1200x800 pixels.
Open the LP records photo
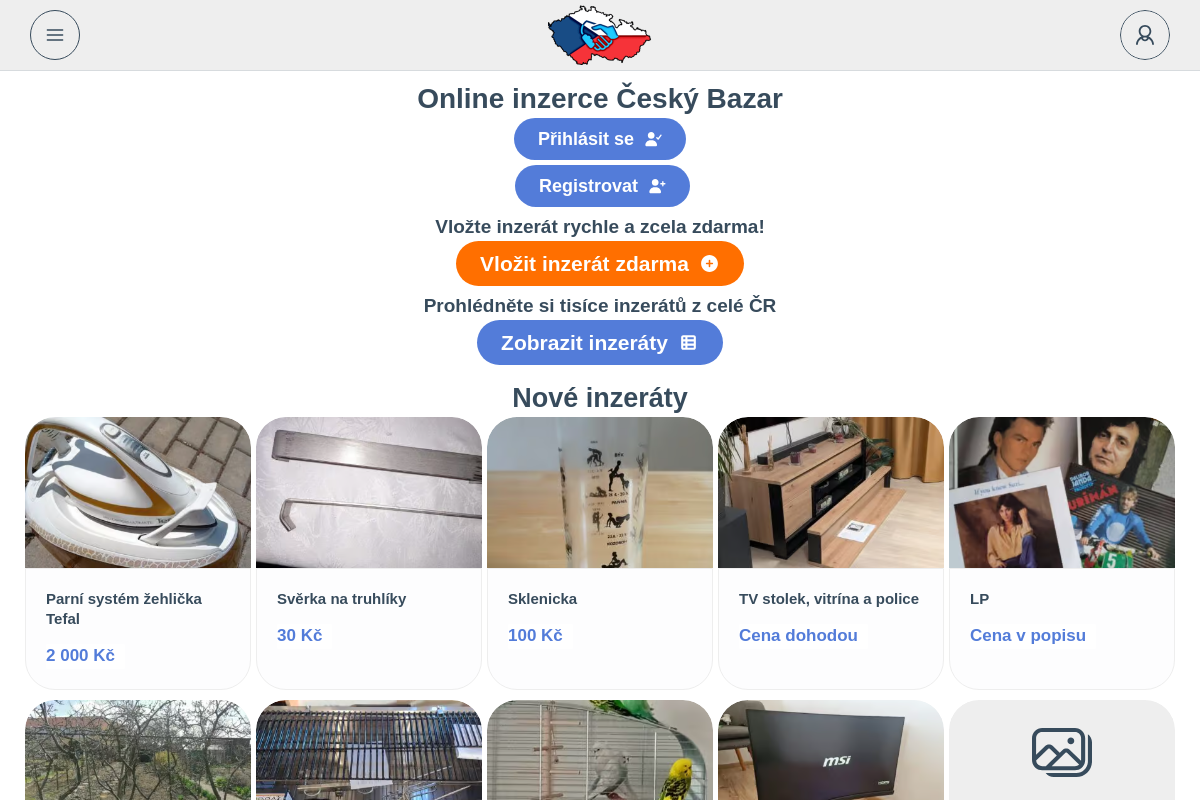tap(1062, 493)
